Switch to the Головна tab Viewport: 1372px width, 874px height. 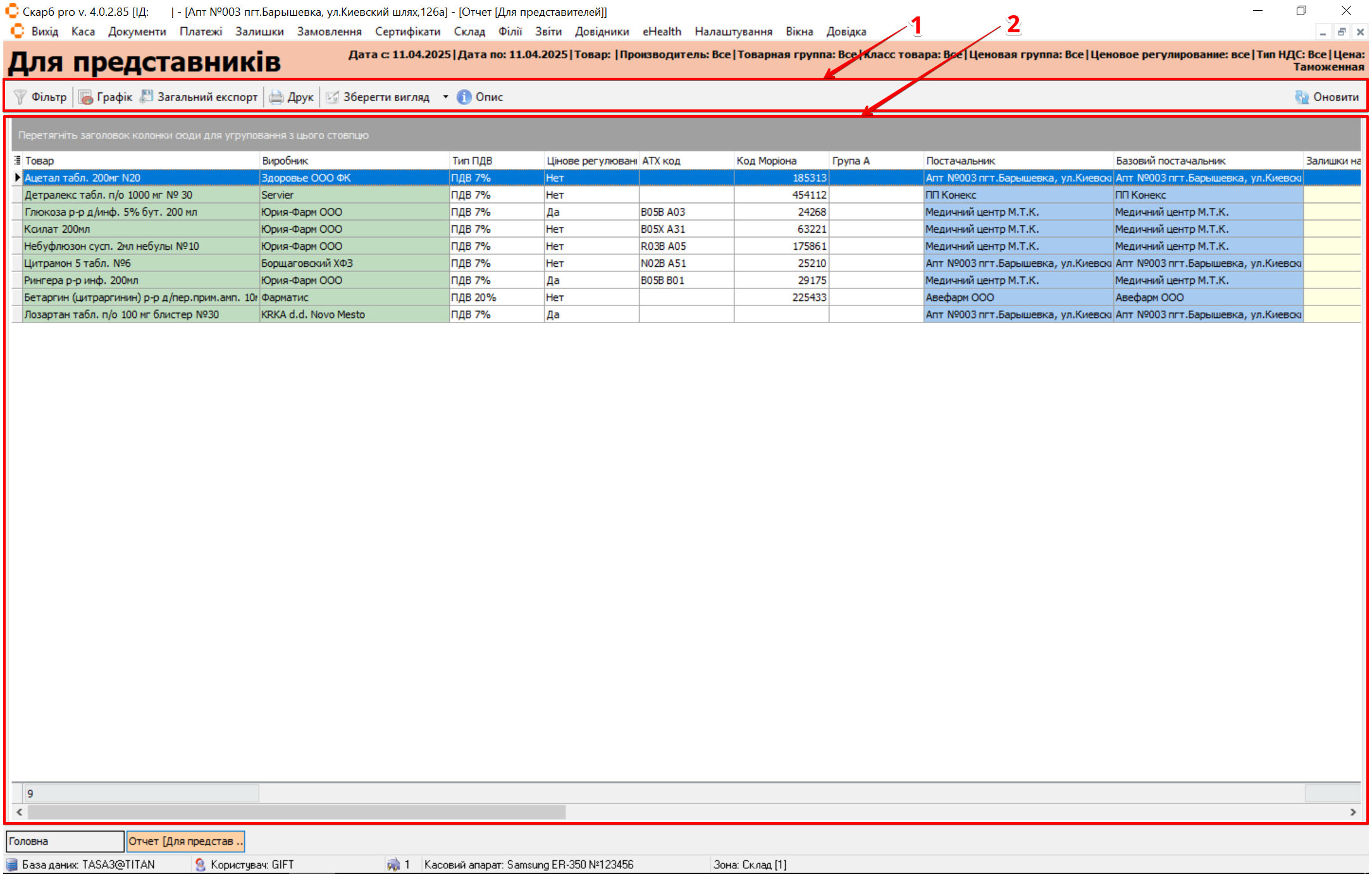coord(65,841)
